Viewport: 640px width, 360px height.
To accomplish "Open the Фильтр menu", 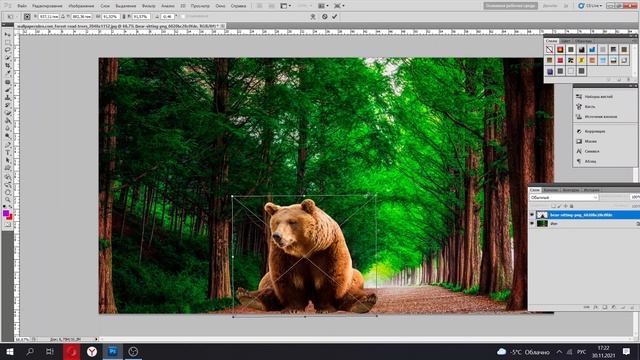I will point(149,6).
